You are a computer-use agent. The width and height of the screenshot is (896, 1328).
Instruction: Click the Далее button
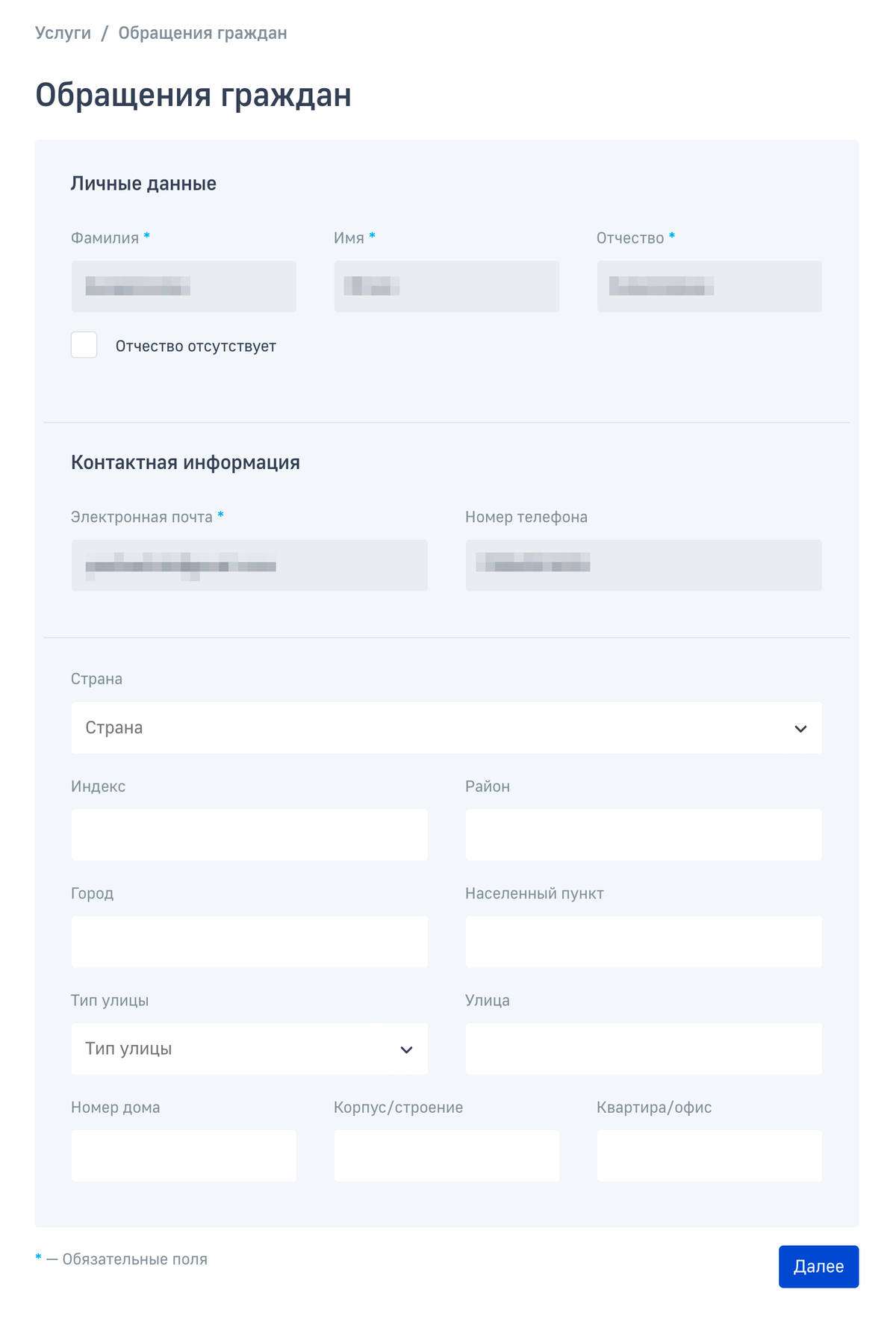[x=818, y=1267]
